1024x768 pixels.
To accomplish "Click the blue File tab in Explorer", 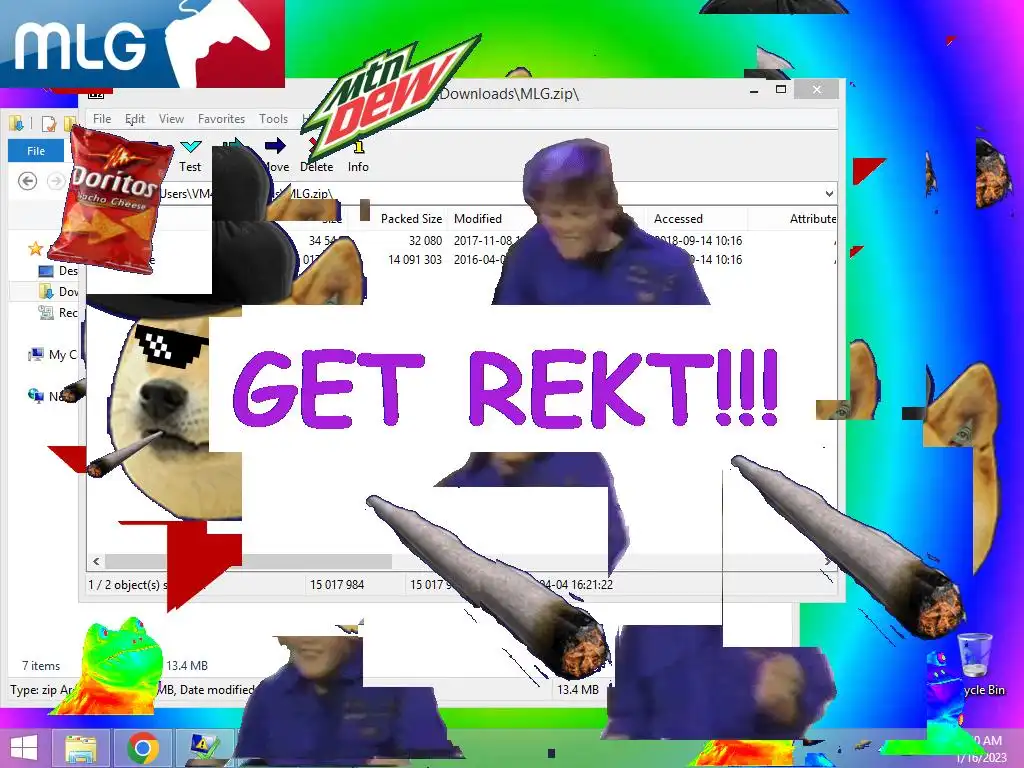I will tap(36, 151).
